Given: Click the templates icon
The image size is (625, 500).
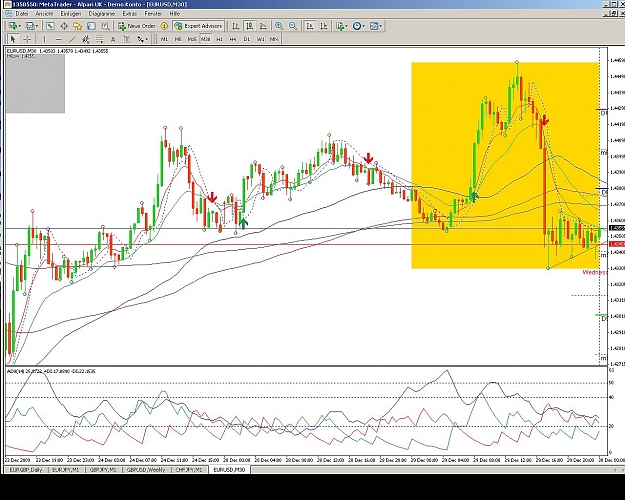Looking at the screenshot, I should (374, 26).
